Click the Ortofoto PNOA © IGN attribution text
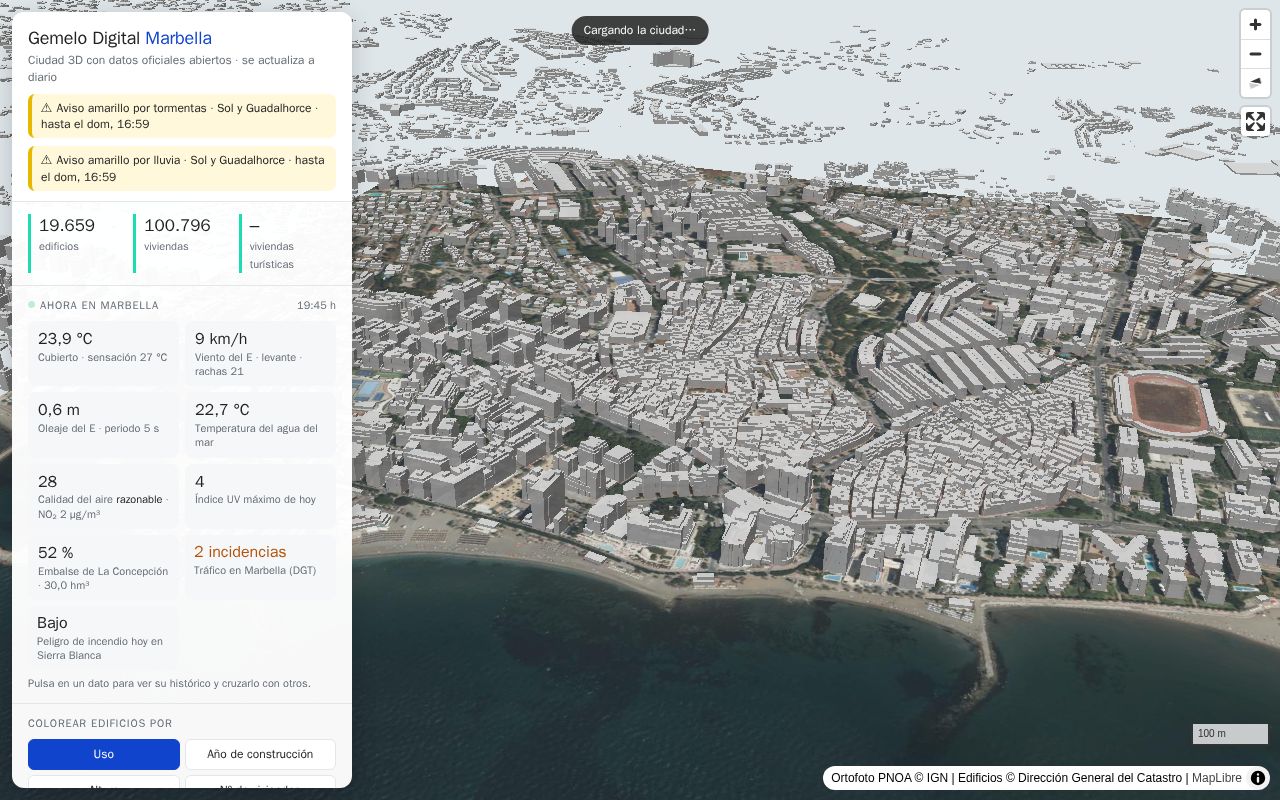Image resolution: width=1280 pixels, height=800 pixels. (x=889, y=778)
